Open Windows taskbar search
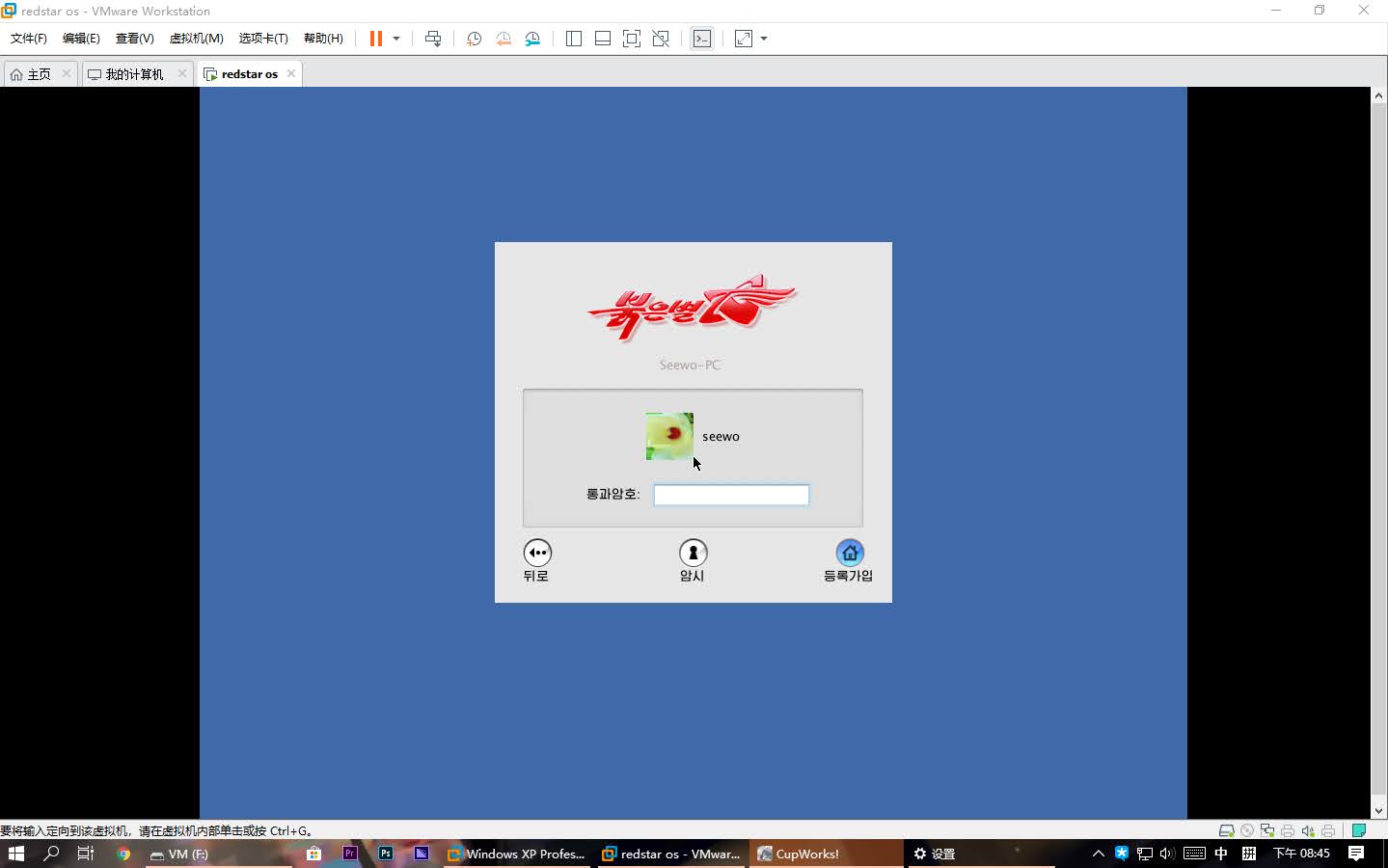The height and width of the screenshot is (868, 1388). point(51,854)
